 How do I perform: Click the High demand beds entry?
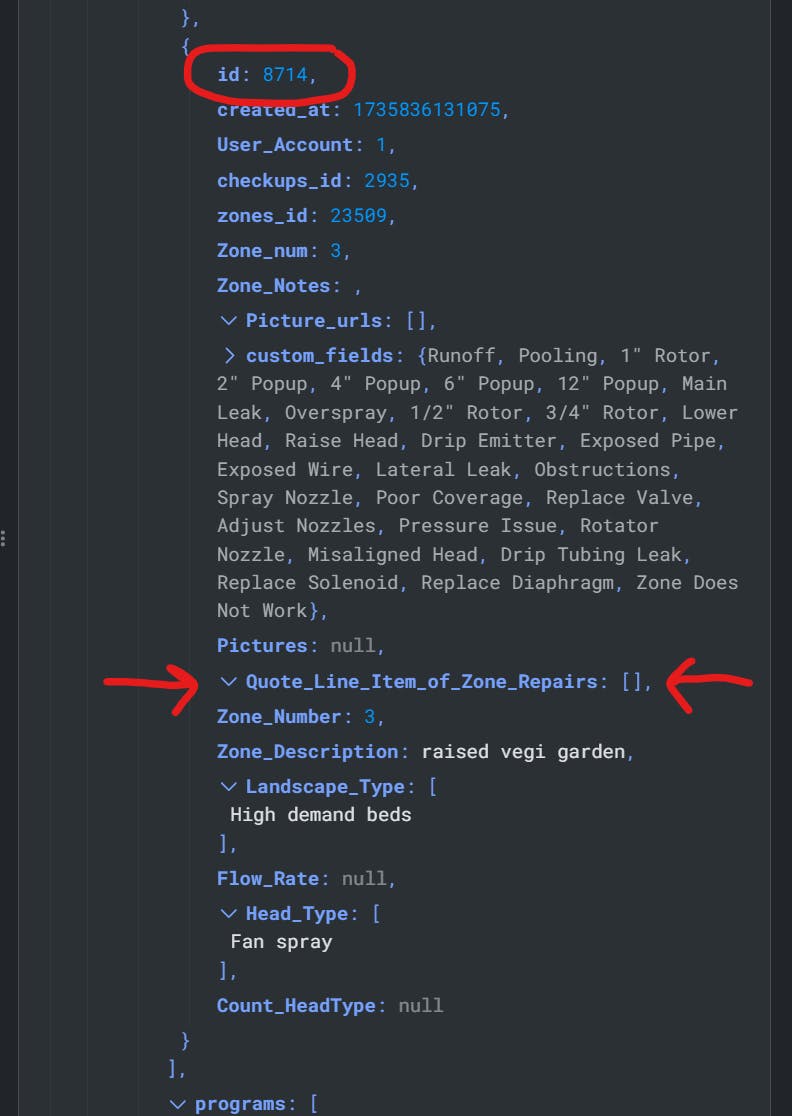(x=321, y=814)
